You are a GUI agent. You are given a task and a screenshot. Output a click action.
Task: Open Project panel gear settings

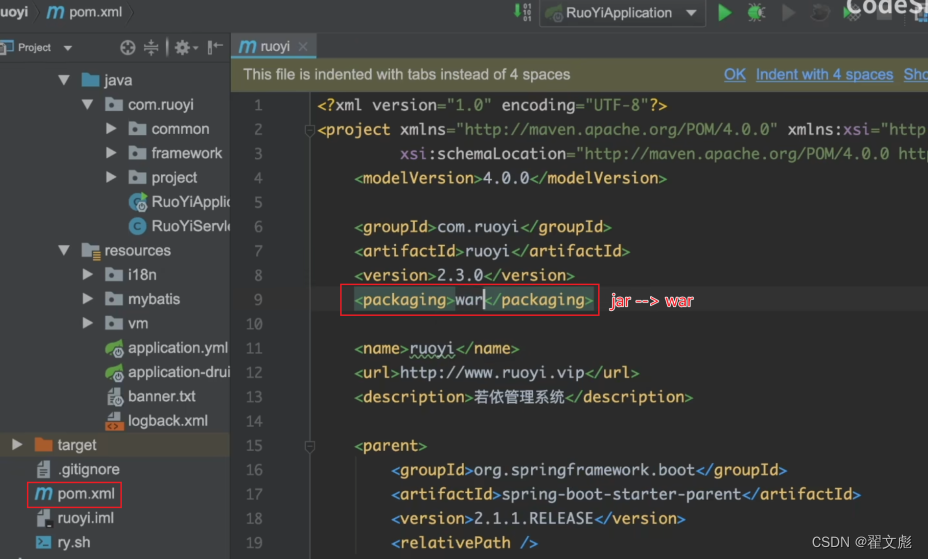point(183,47)
